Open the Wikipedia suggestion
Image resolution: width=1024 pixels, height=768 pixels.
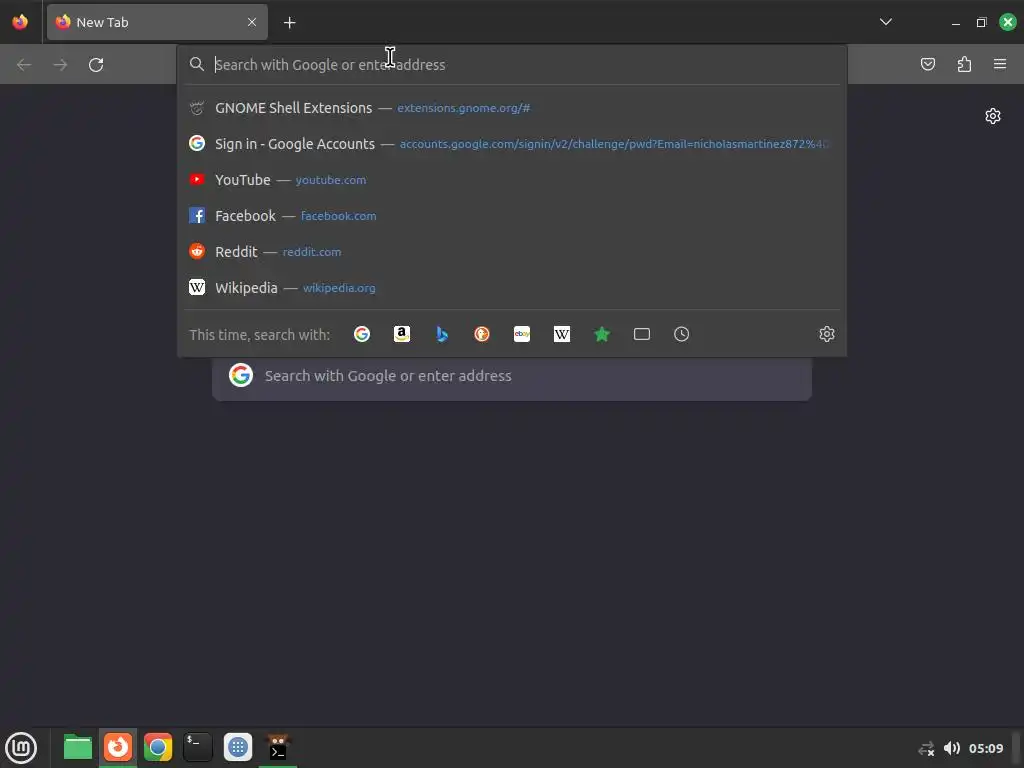coord(513,287)
